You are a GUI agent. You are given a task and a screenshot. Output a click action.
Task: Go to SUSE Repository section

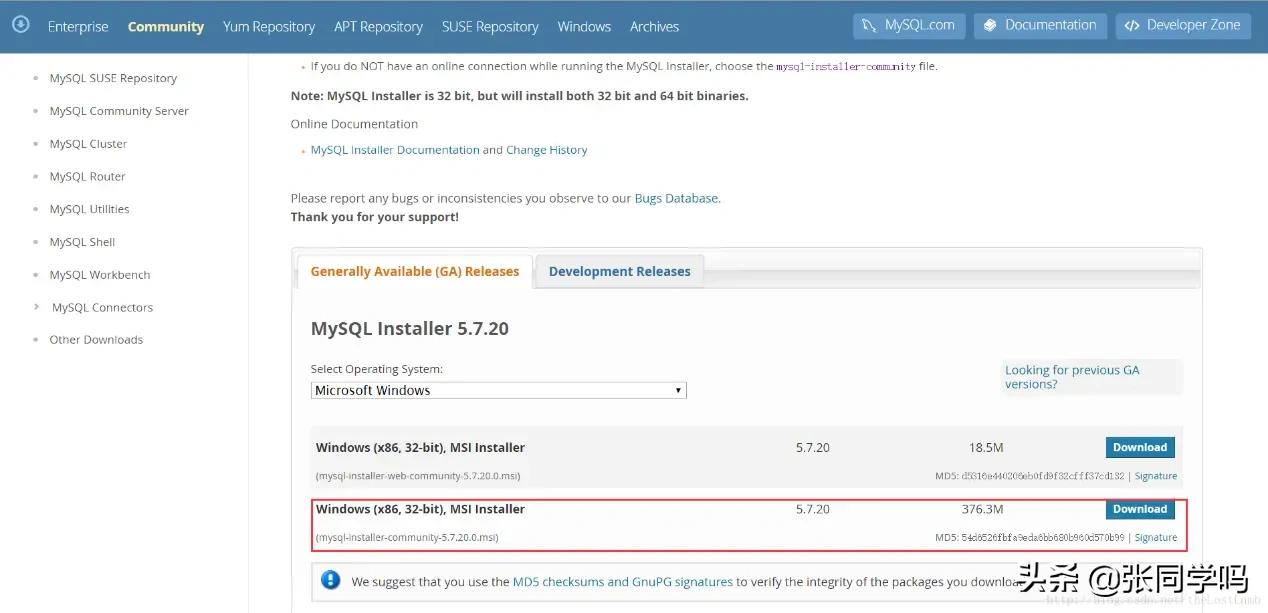pos(490,26)
